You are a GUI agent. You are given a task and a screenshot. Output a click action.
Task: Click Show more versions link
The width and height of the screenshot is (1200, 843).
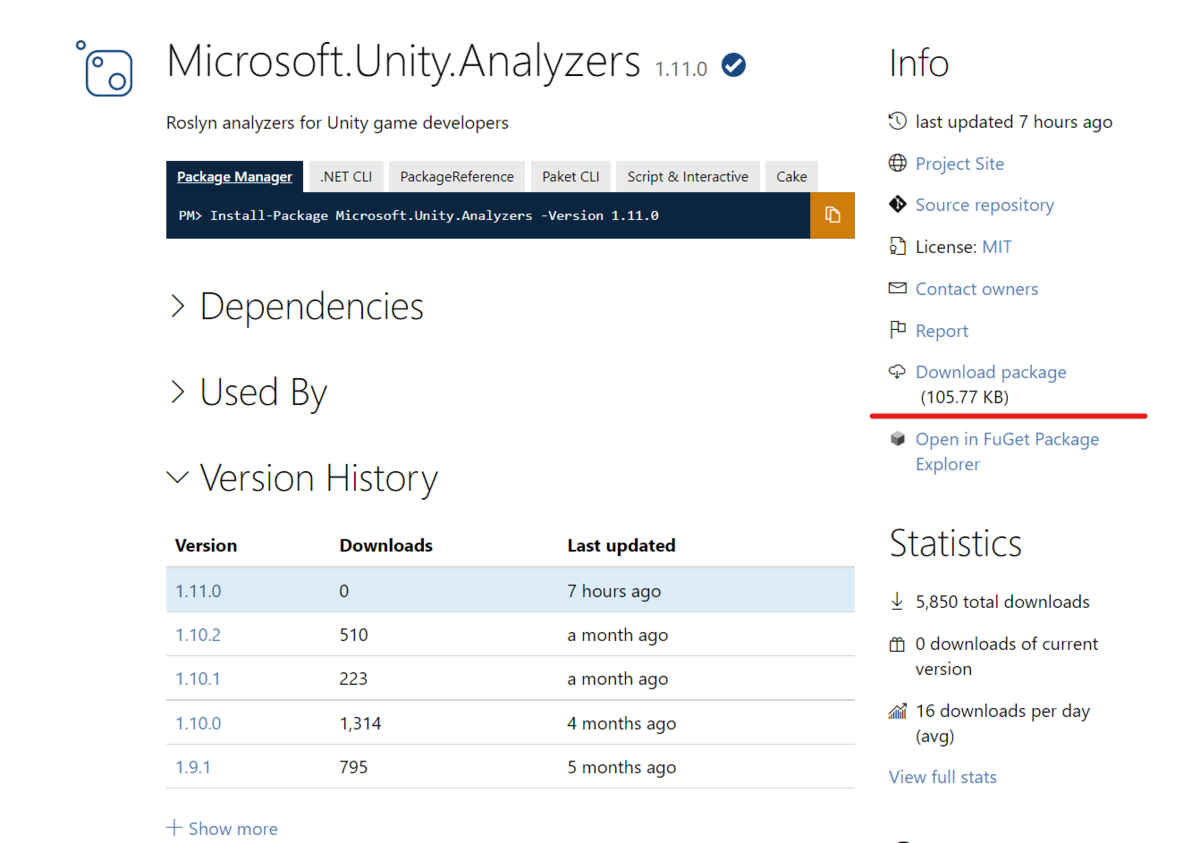[233, 828]
